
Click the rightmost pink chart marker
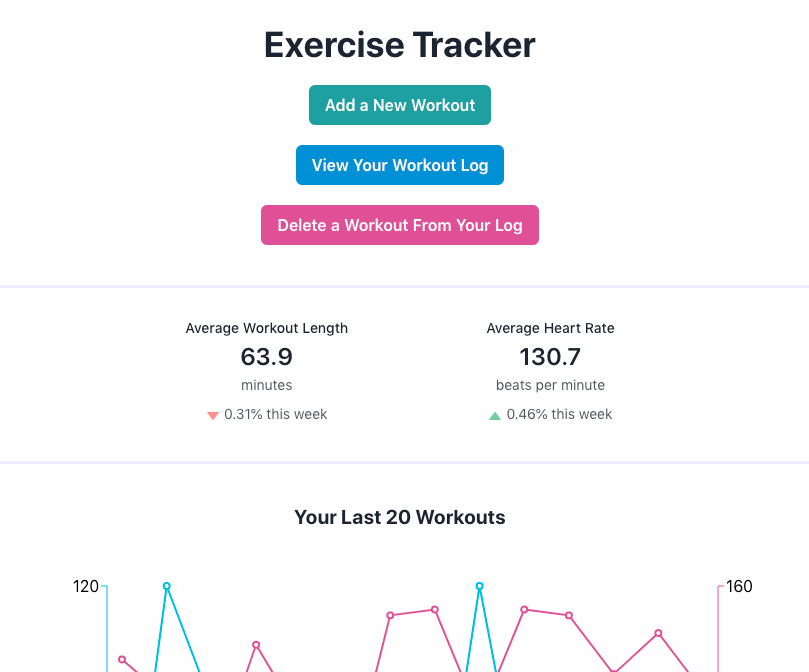(659, 633)
